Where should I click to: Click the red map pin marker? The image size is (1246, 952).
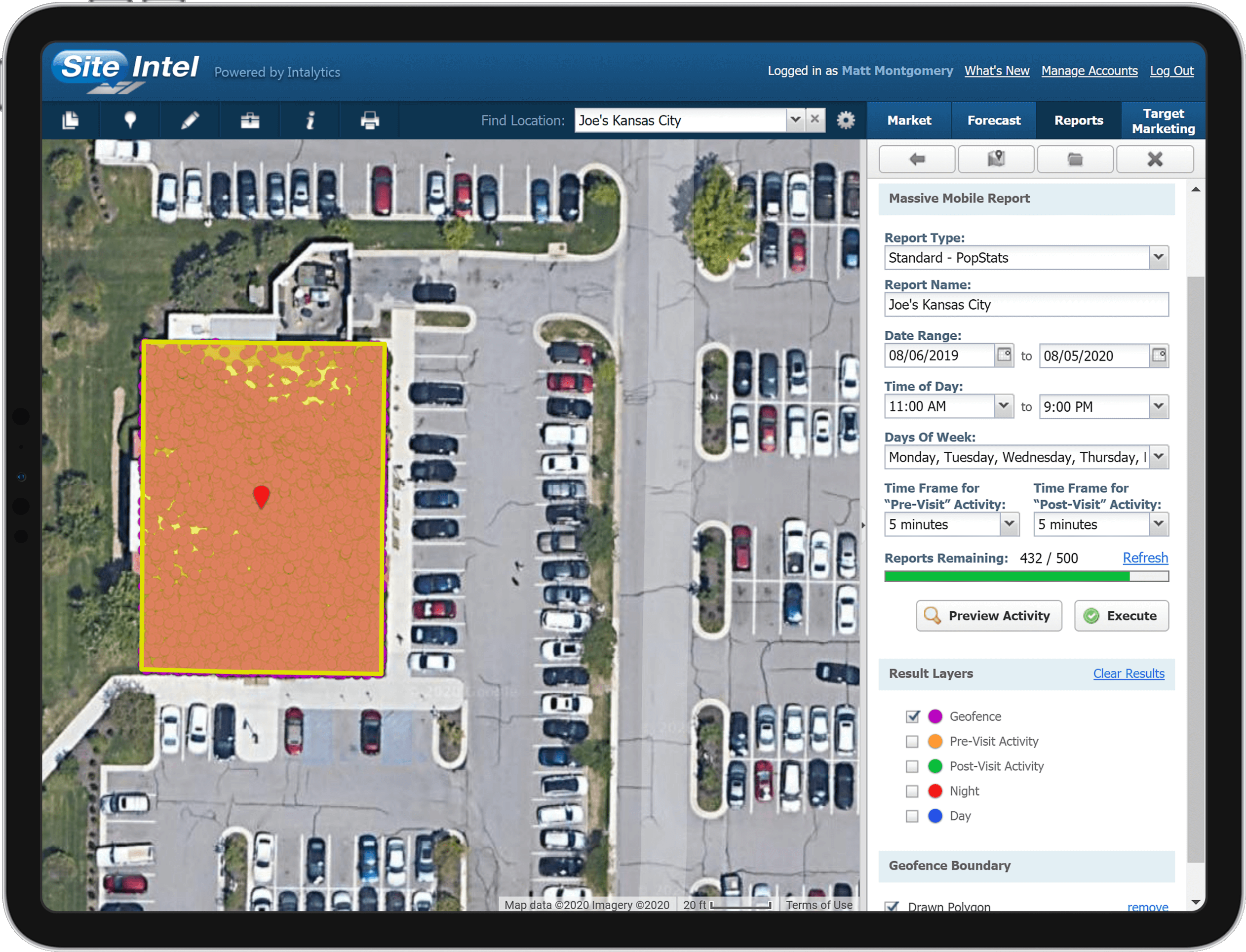pos(261,496)
